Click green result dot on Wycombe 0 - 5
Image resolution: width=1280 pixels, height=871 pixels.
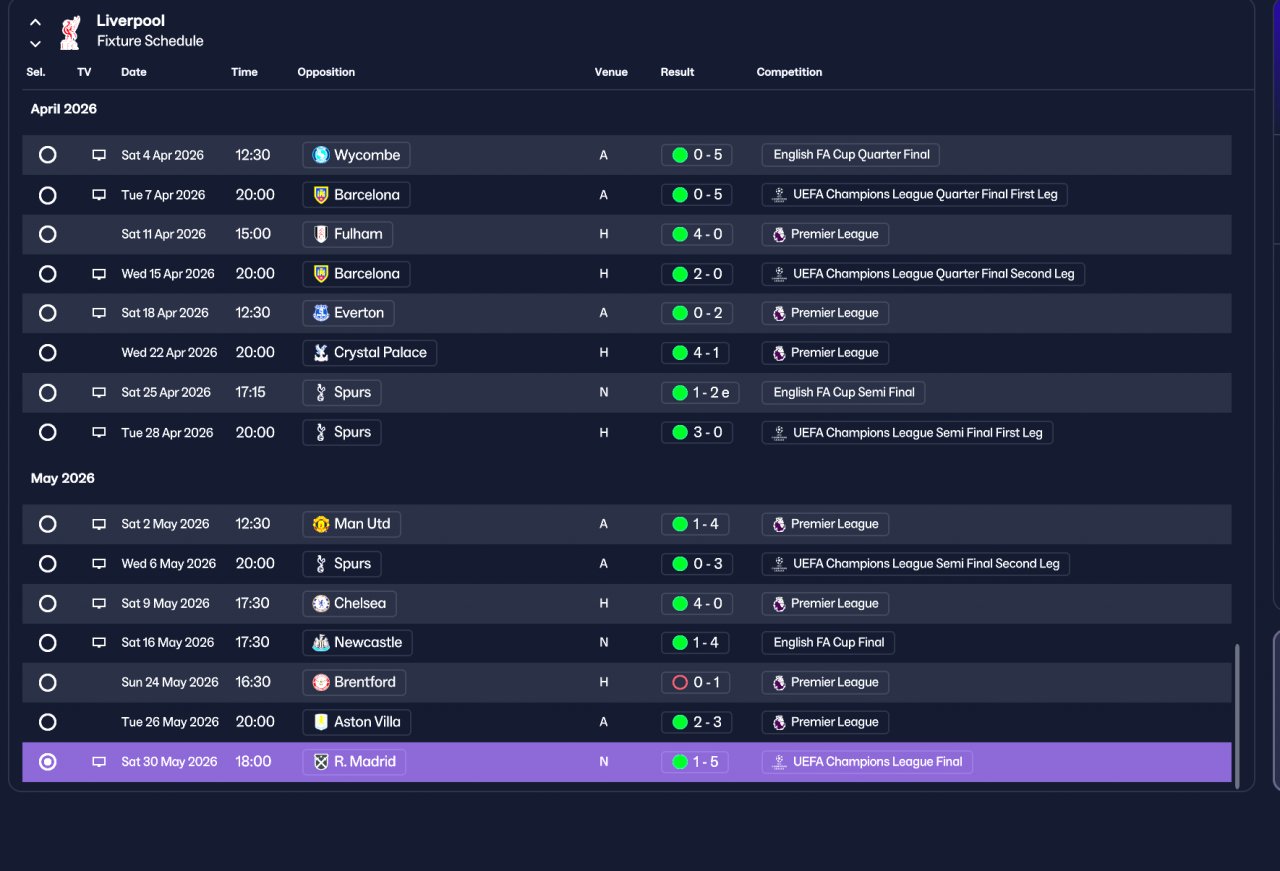680,155
